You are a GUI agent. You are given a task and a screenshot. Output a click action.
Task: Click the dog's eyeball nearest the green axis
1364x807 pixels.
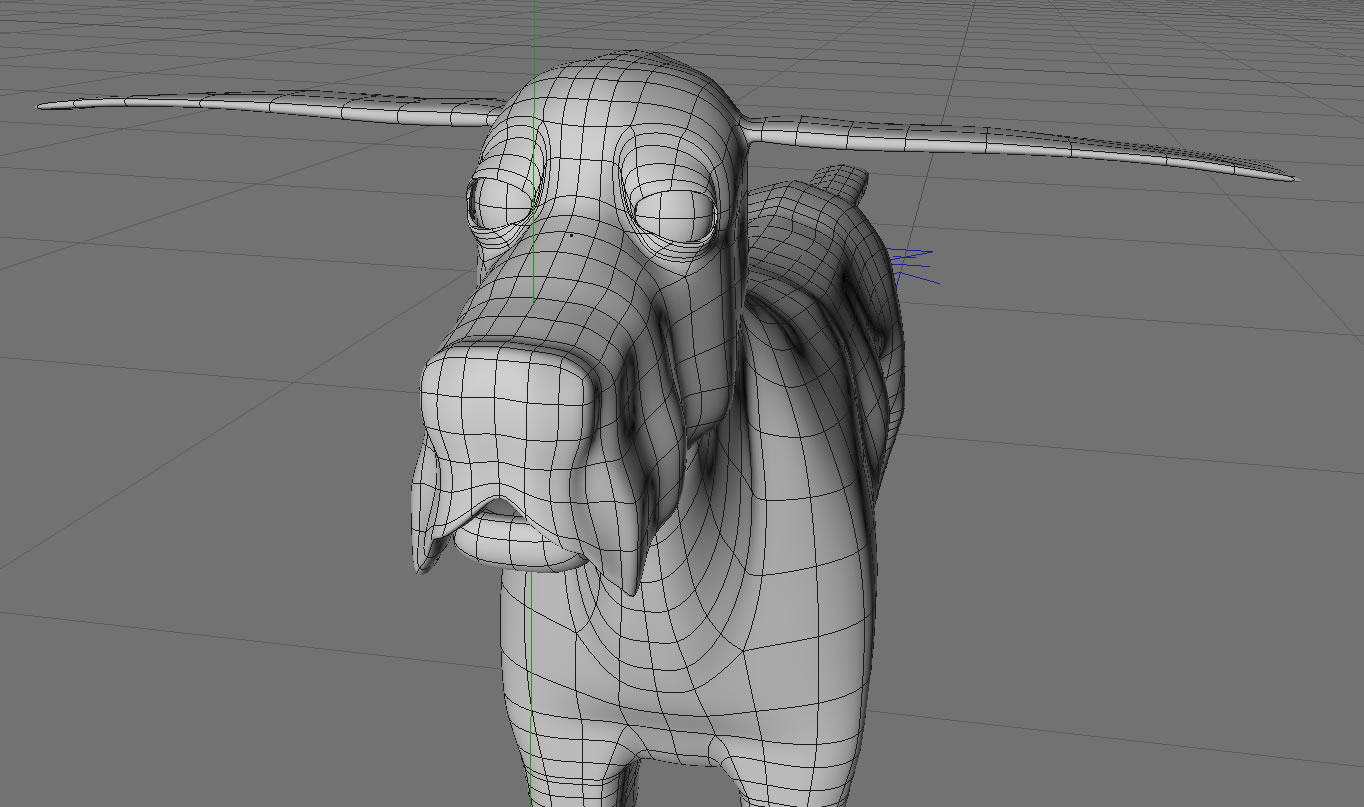pyautogui.click(x=502, y=204)
